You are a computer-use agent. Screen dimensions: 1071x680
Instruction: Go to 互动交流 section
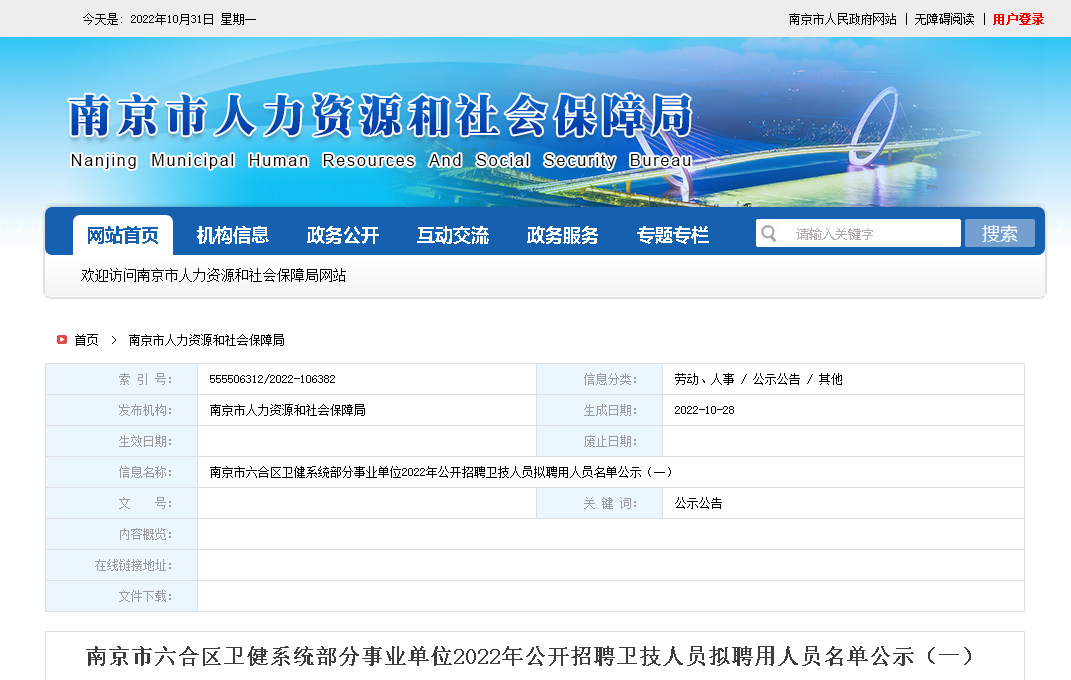453,235
